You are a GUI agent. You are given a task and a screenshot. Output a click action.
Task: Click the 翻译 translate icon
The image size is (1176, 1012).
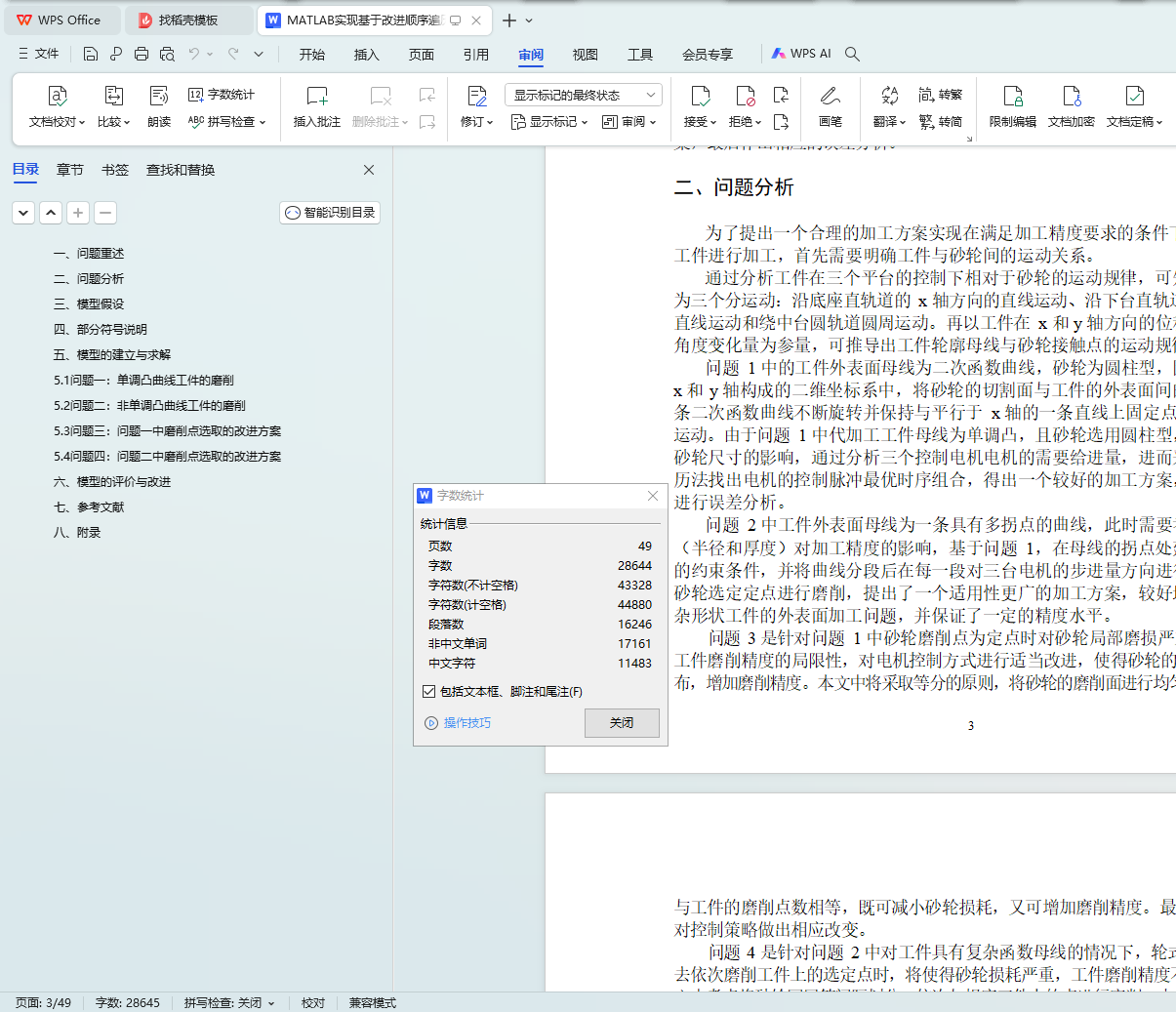click(x=889, y=96)
